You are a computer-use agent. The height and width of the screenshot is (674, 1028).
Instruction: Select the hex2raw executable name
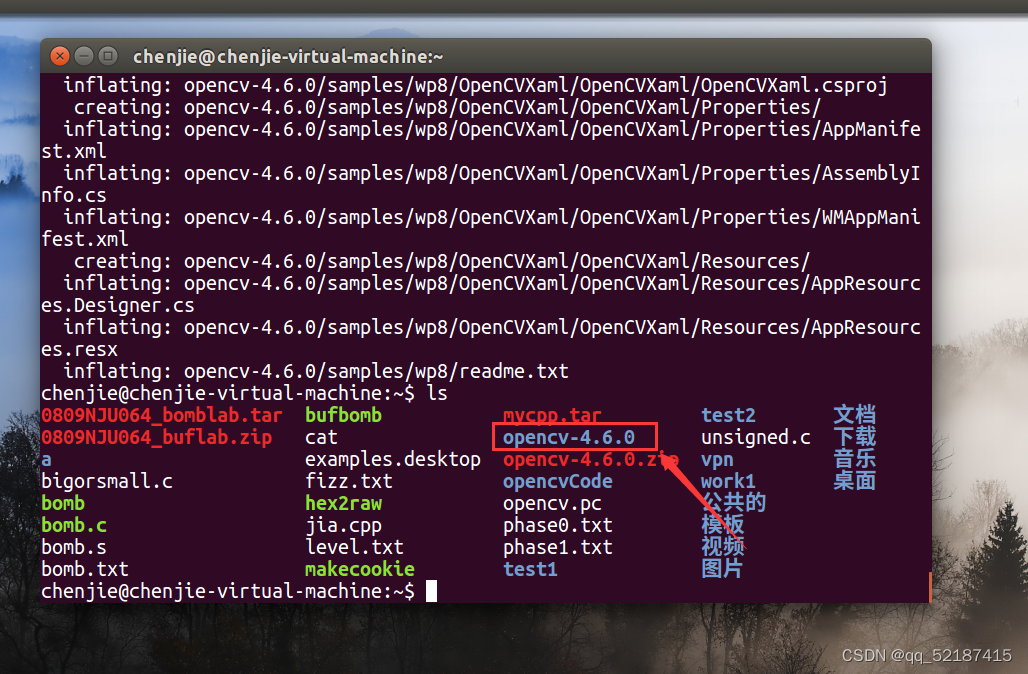tap(343, 503)
